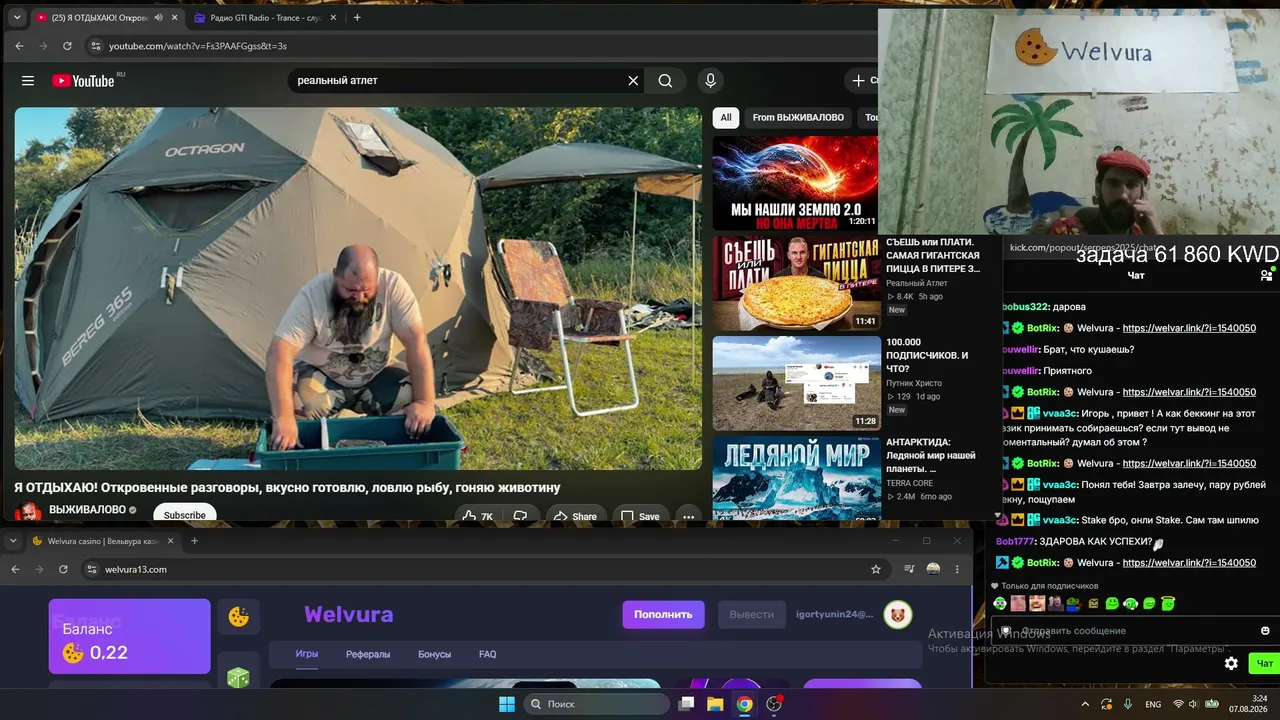1280x720 pixels.
Task: Start YouTube voice search with the microphone
Action: (x=710, y=81)
